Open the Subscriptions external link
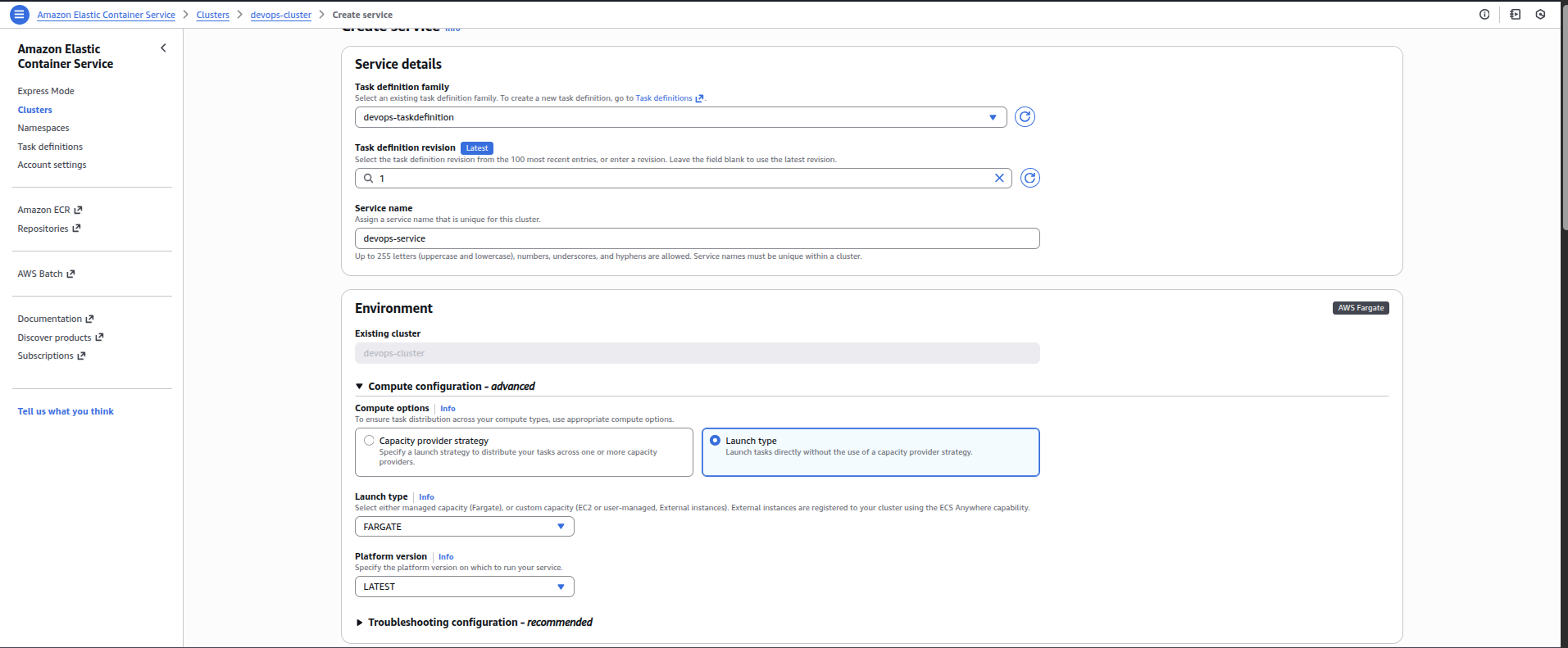Screen dimensions: 1568x648 coord(52,356)
